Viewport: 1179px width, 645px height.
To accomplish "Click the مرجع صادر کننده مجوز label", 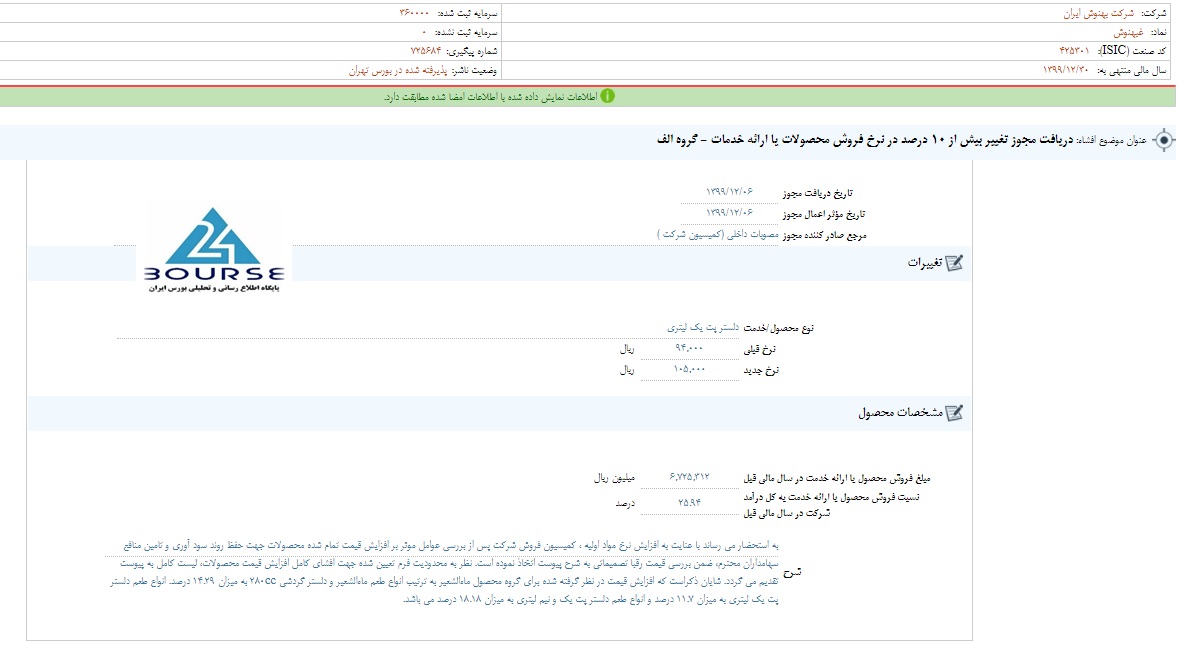I will pos(824,235).
